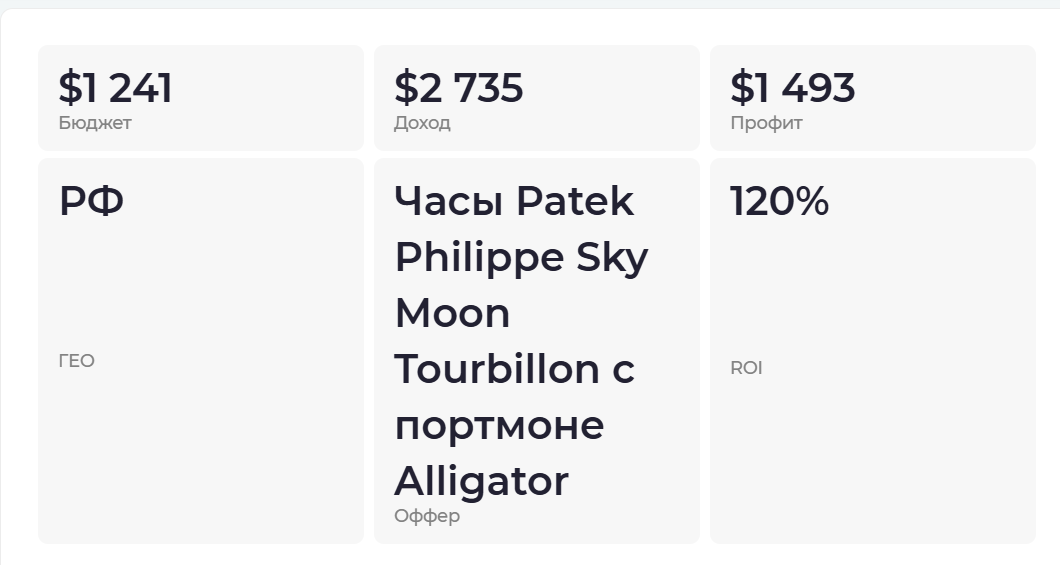The width and height of the screenshot is (1060, 565).
Task: Click the word Patek in the offer title
Action: (575, 202)
